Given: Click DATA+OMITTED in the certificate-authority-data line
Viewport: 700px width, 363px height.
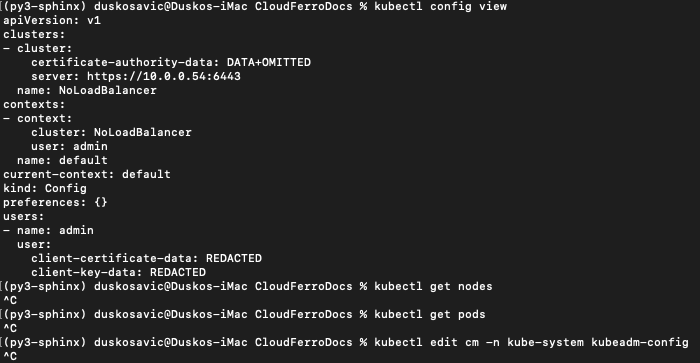Looking at the screenshot, I should click(269, 63).
